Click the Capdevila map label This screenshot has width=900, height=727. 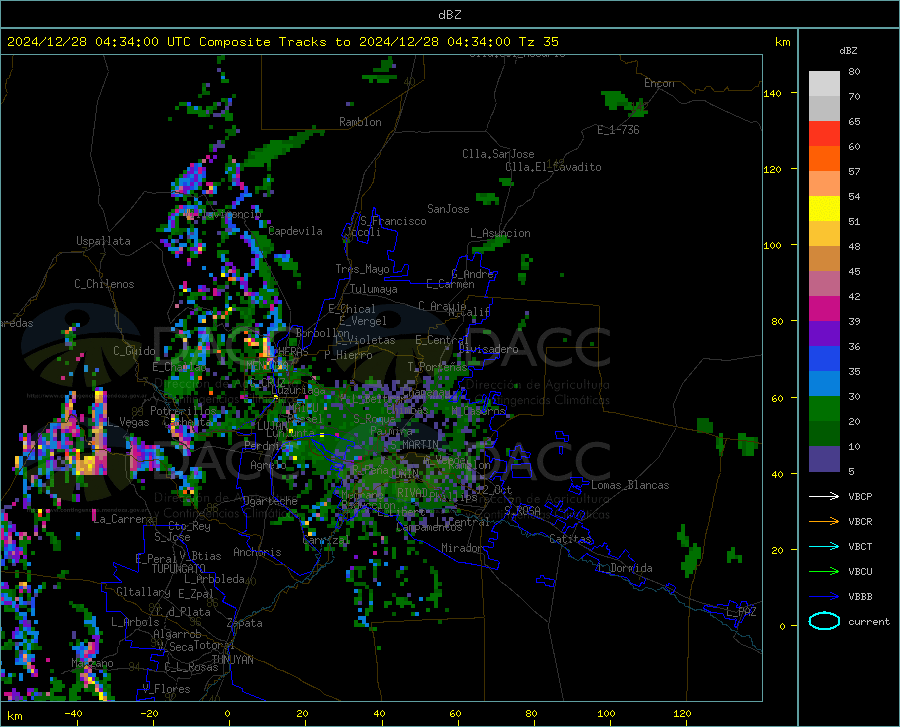coord(295,231)
